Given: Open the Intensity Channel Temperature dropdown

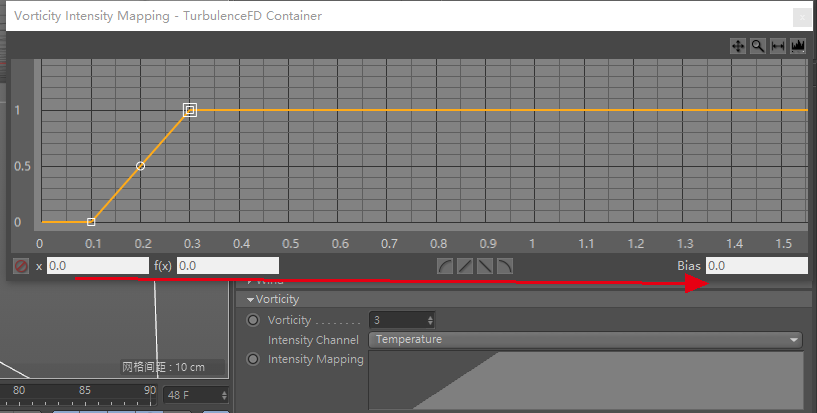Looking at the screenshot, I should [585, 340].
